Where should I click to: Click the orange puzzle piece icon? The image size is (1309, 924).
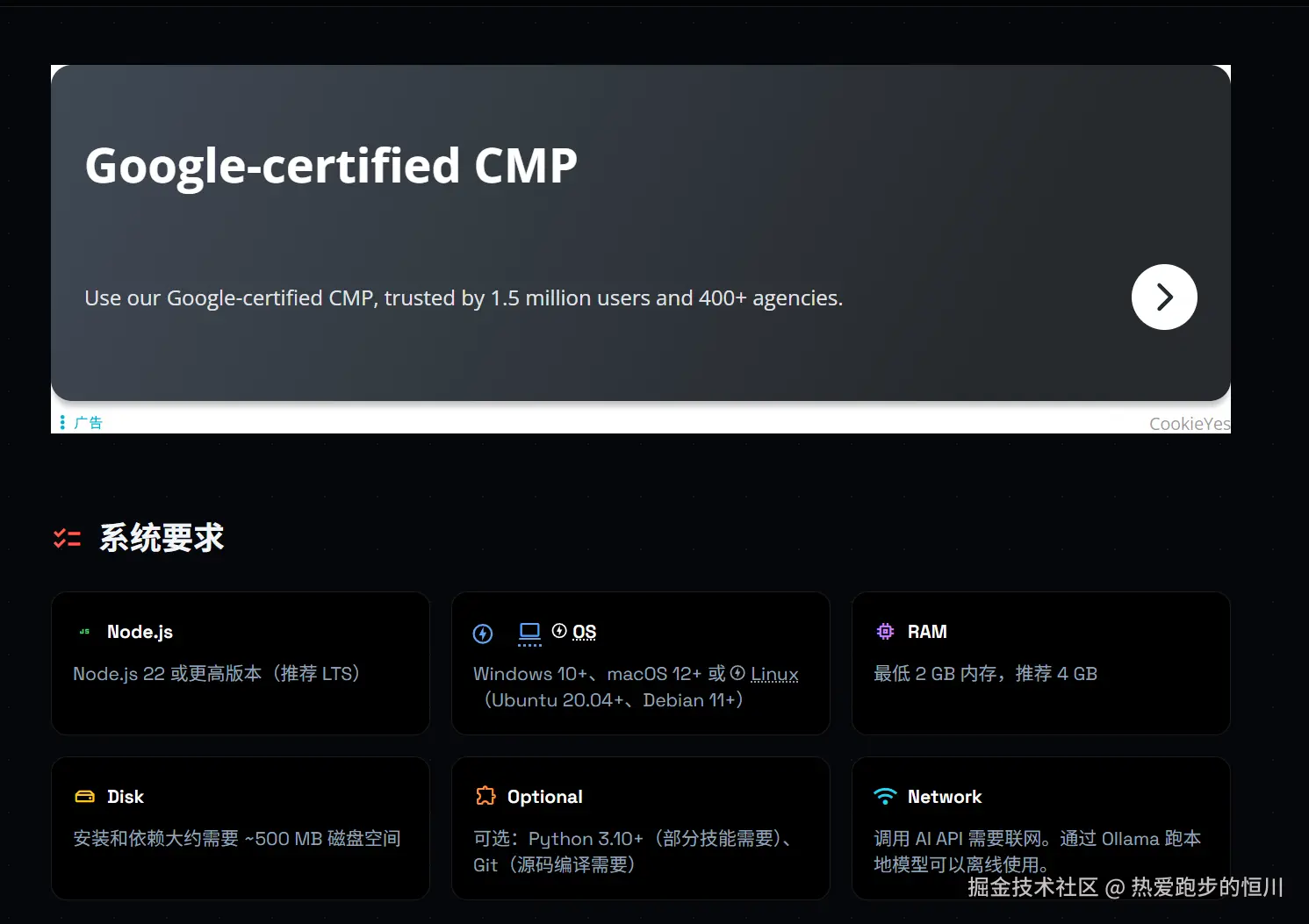pos(485,796)
